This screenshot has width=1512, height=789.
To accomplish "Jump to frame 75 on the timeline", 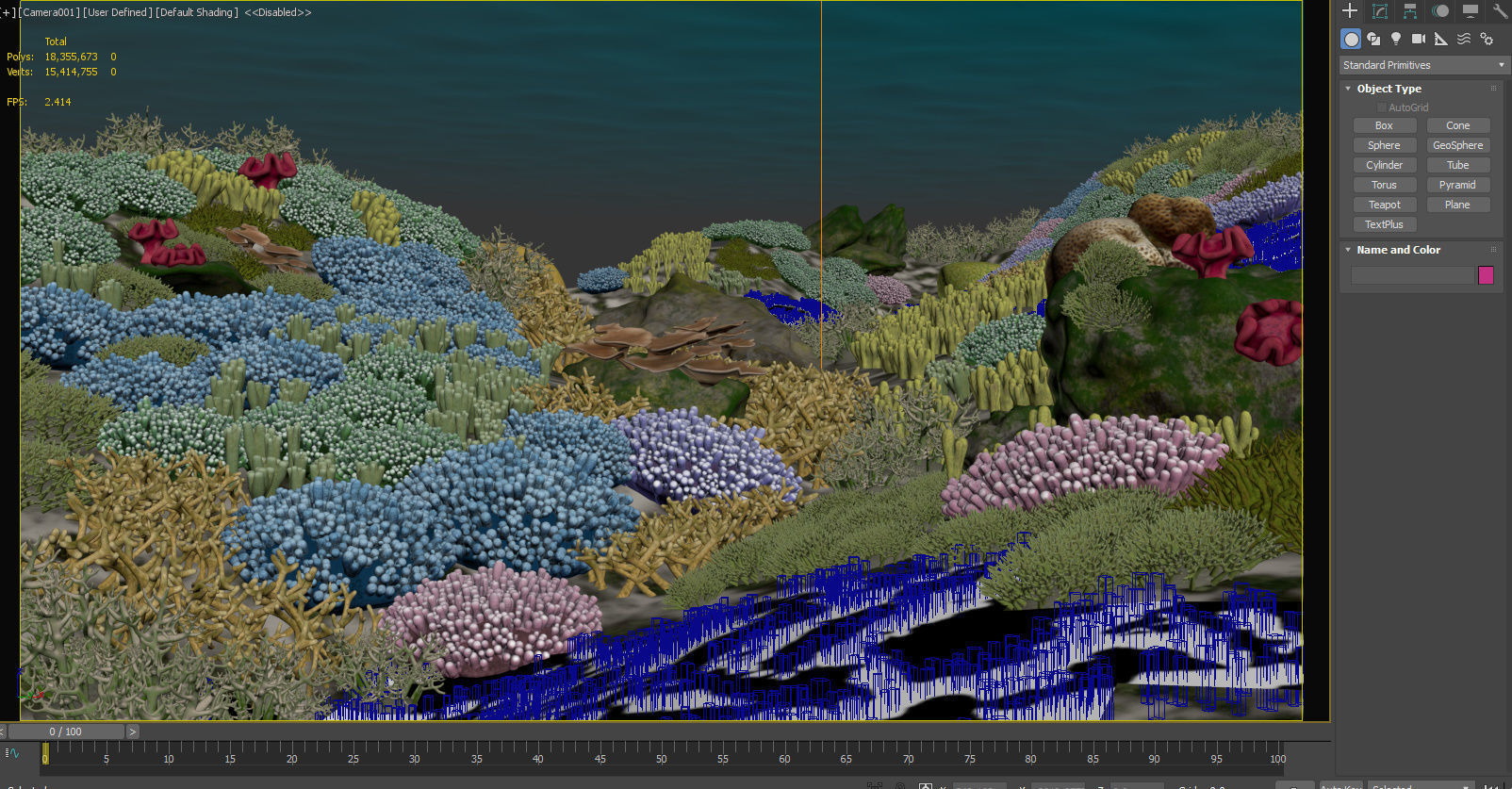I will tap(969, 758).
